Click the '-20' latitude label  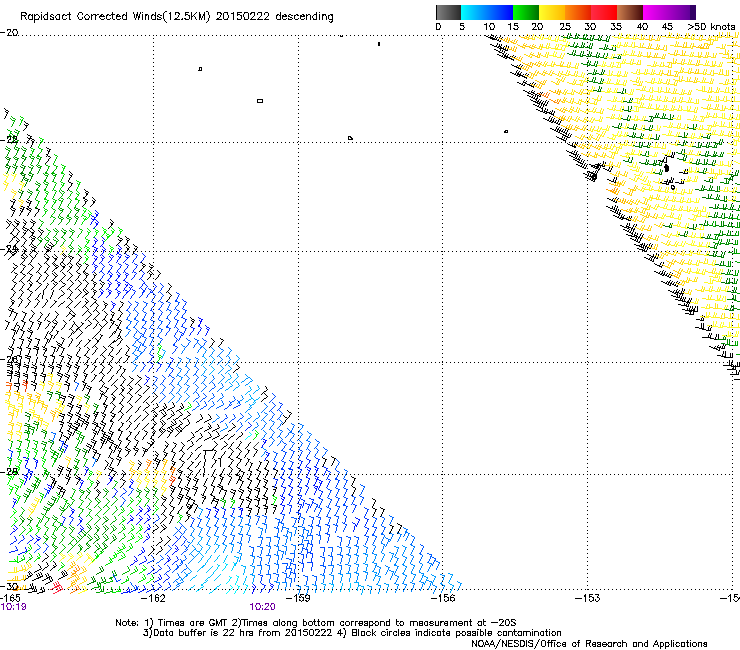tap(9, 33)
